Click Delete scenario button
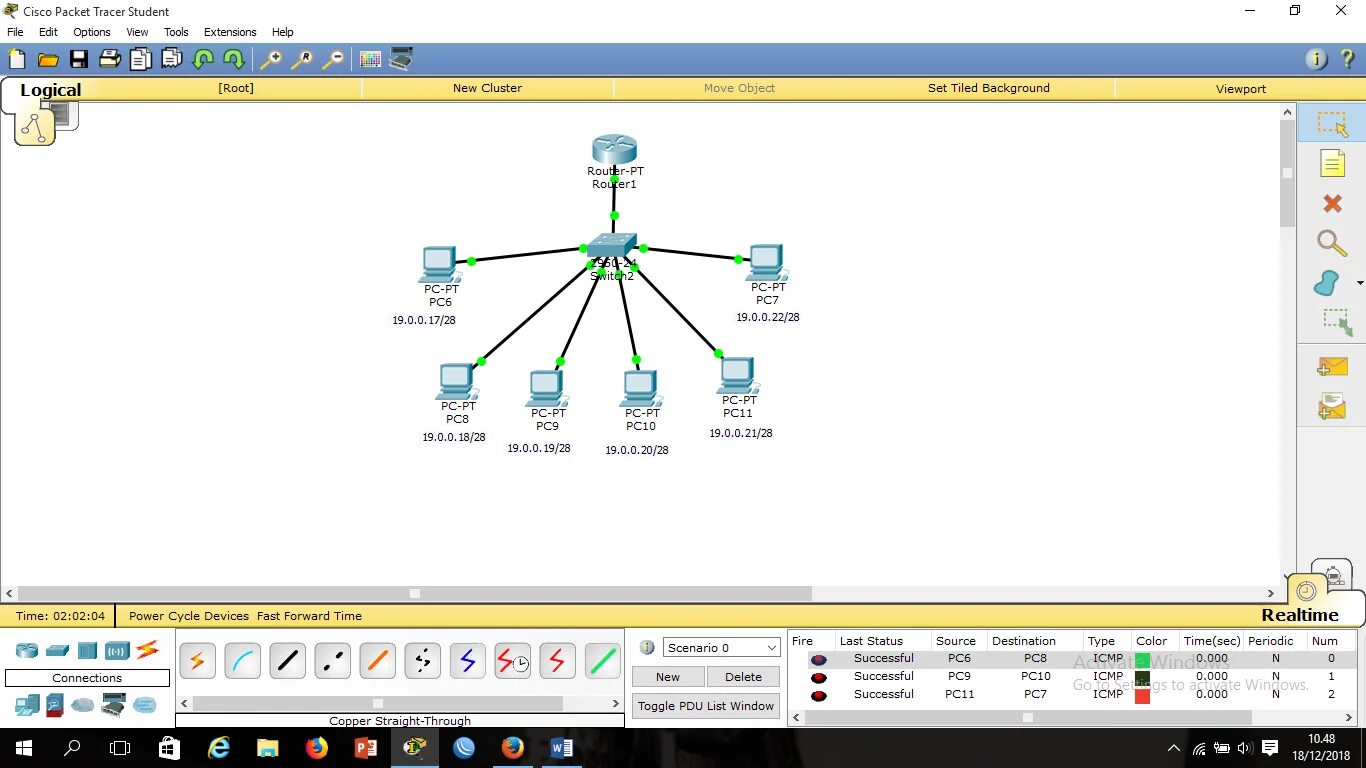 click(743, 677)
